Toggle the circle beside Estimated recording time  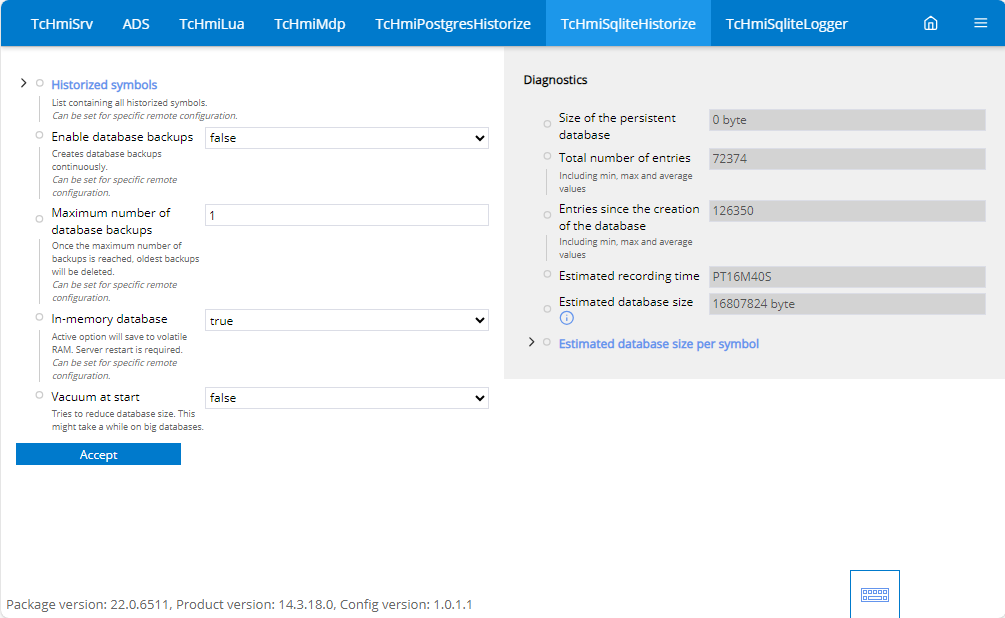tap(547, 274)
